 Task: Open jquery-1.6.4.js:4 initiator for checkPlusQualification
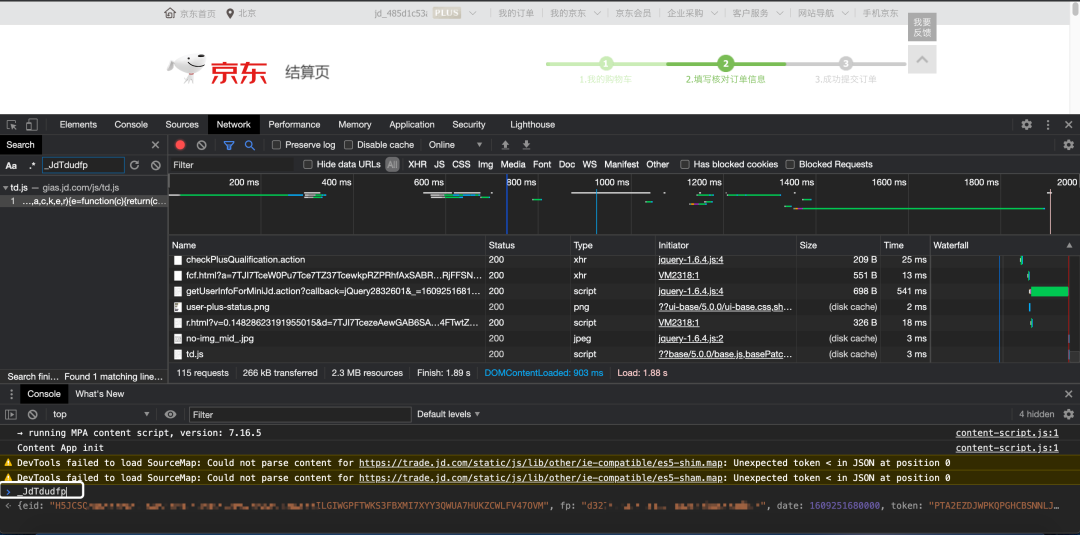tap(691, 260)
